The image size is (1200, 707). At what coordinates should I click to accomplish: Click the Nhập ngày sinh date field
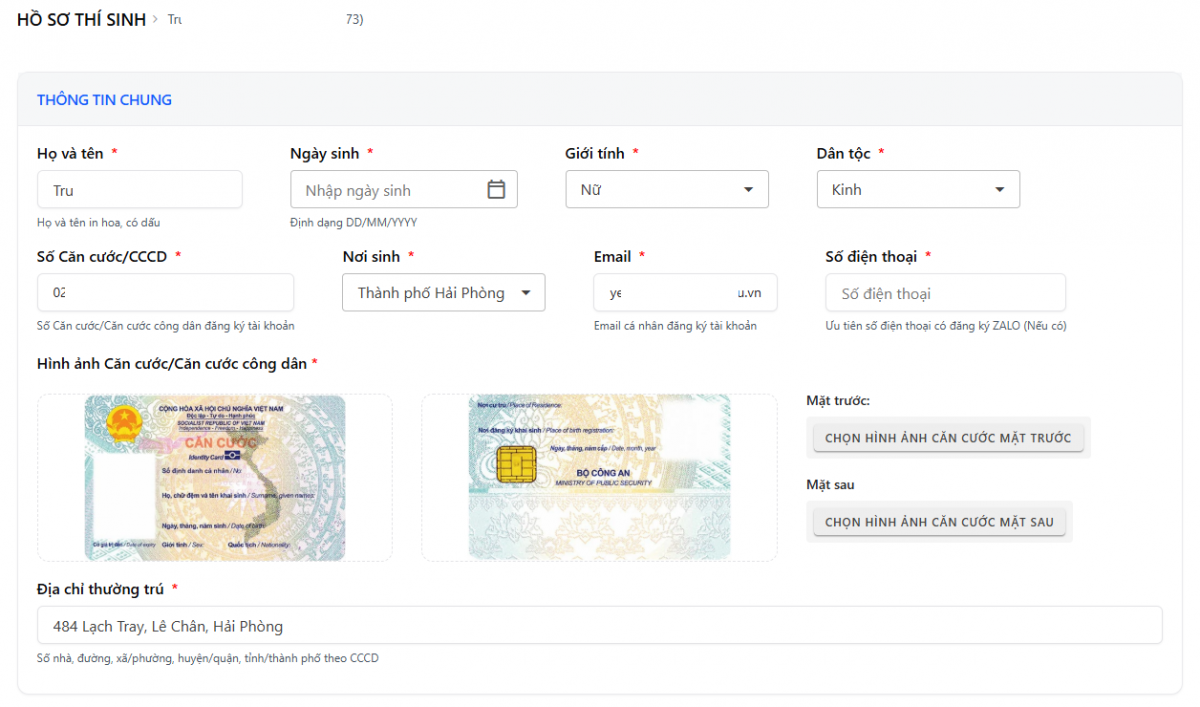coord(390,190)
